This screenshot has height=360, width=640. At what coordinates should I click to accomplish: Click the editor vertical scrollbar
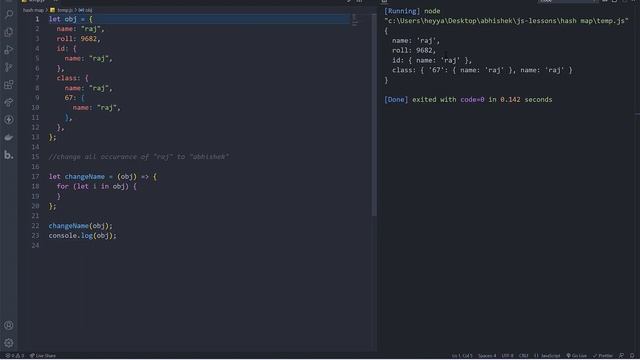(x=374, y=114)
